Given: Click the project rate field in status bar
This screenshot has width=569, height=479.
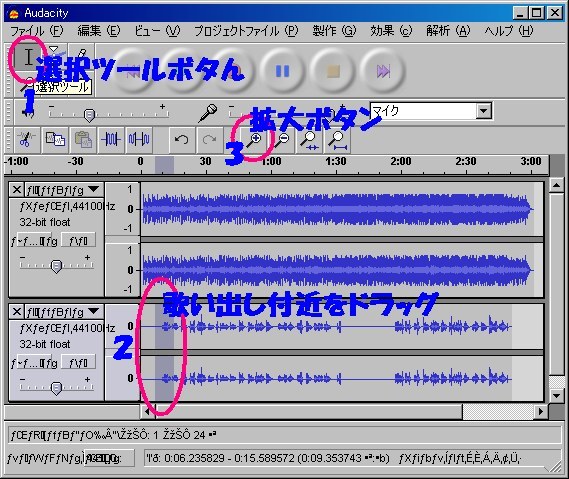Looking at the screenshot, I should [x=109, y=459].
